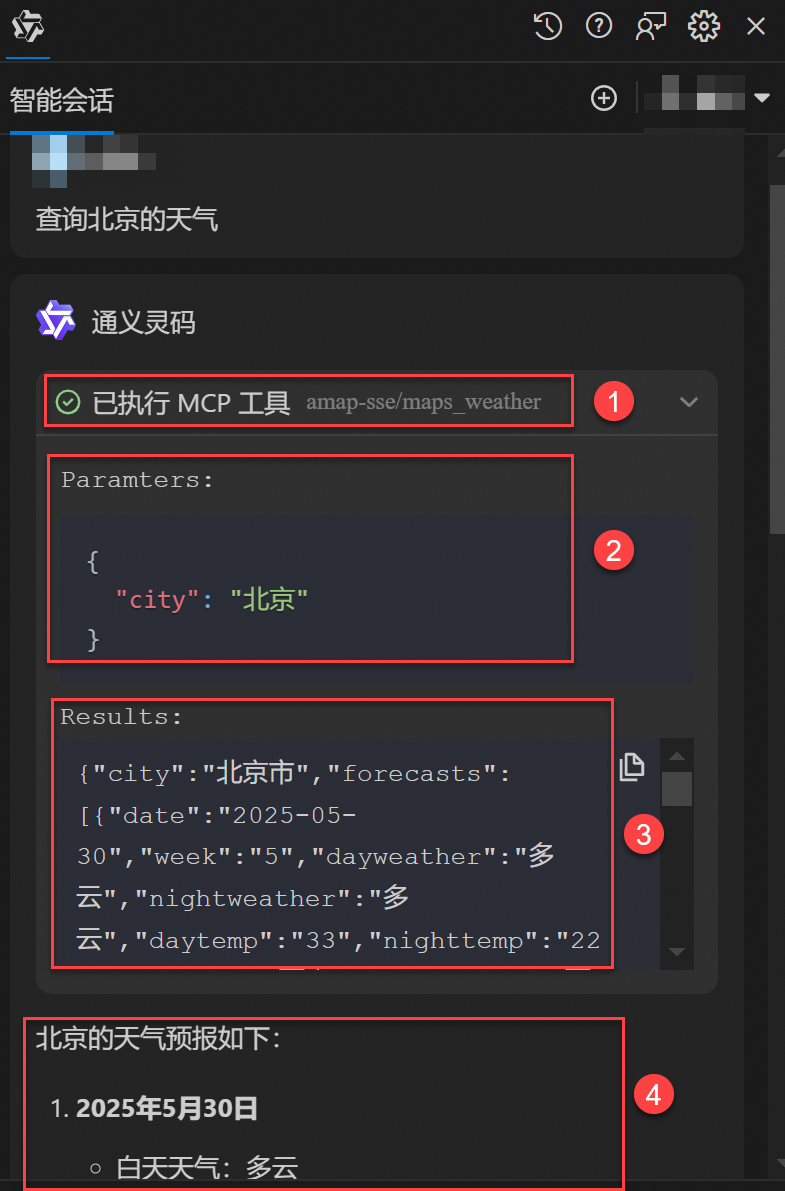Click the down arrow of the Results scrollbar
785x1191 pixels.
click(x=677, y=952)
